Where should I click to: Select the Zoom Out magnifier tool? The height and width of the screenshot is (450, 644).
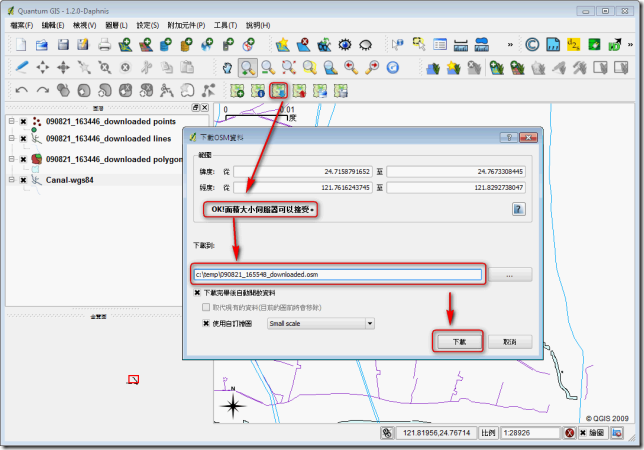point(268,68)
